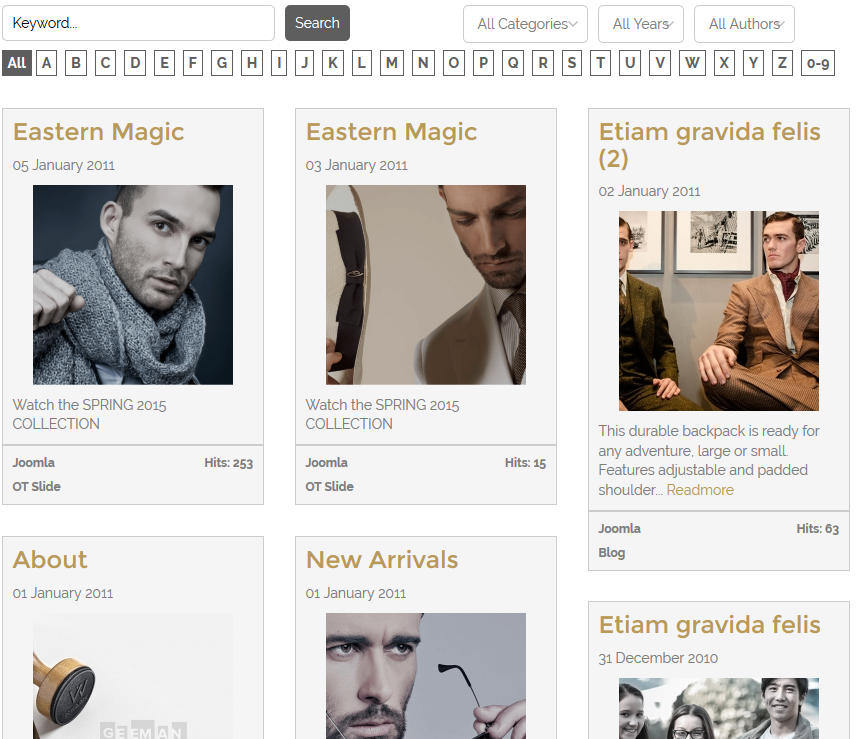The width and height of the screenshot is (858, 739).
Task: Filter articles by letter J
Action: coord(304,63)
